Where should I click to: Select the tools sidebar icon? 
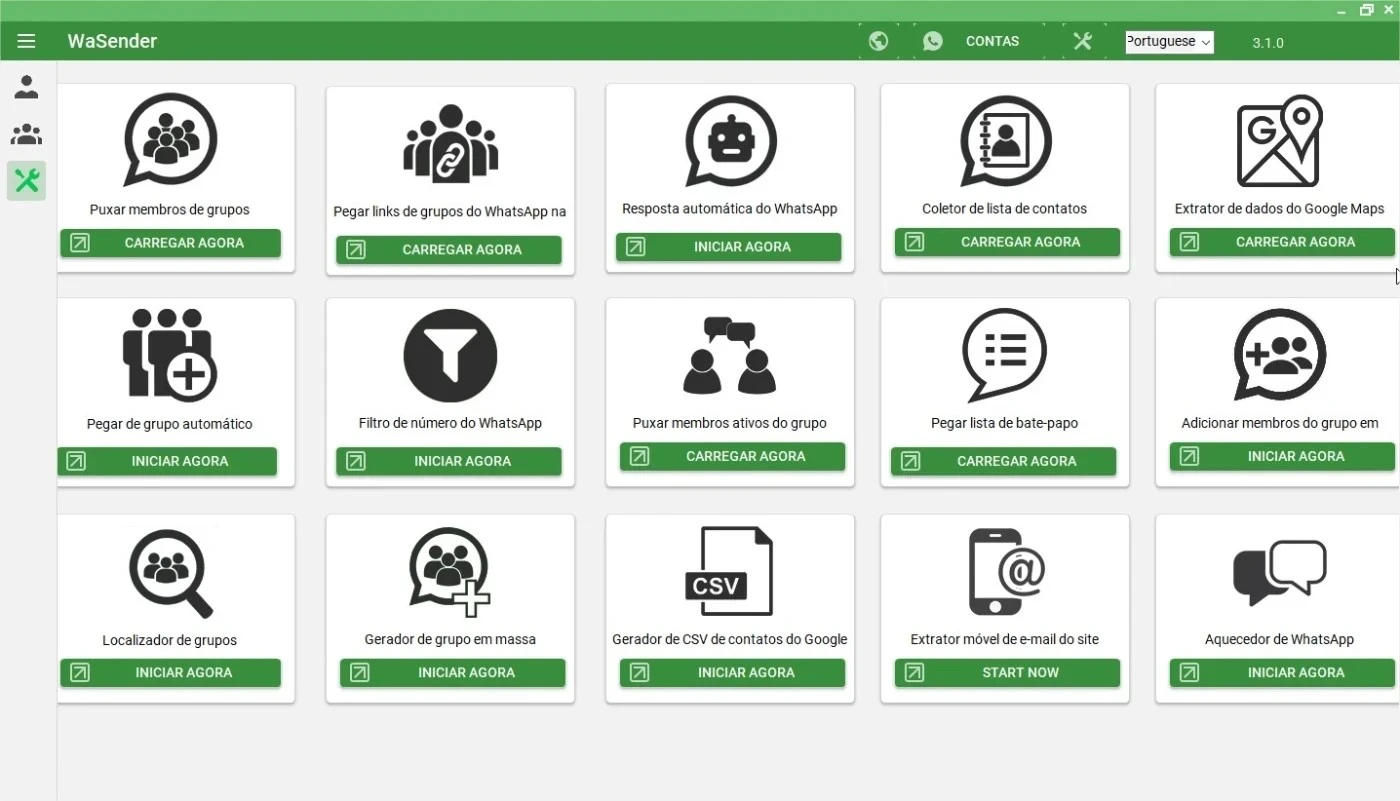[x=26, y=181]
